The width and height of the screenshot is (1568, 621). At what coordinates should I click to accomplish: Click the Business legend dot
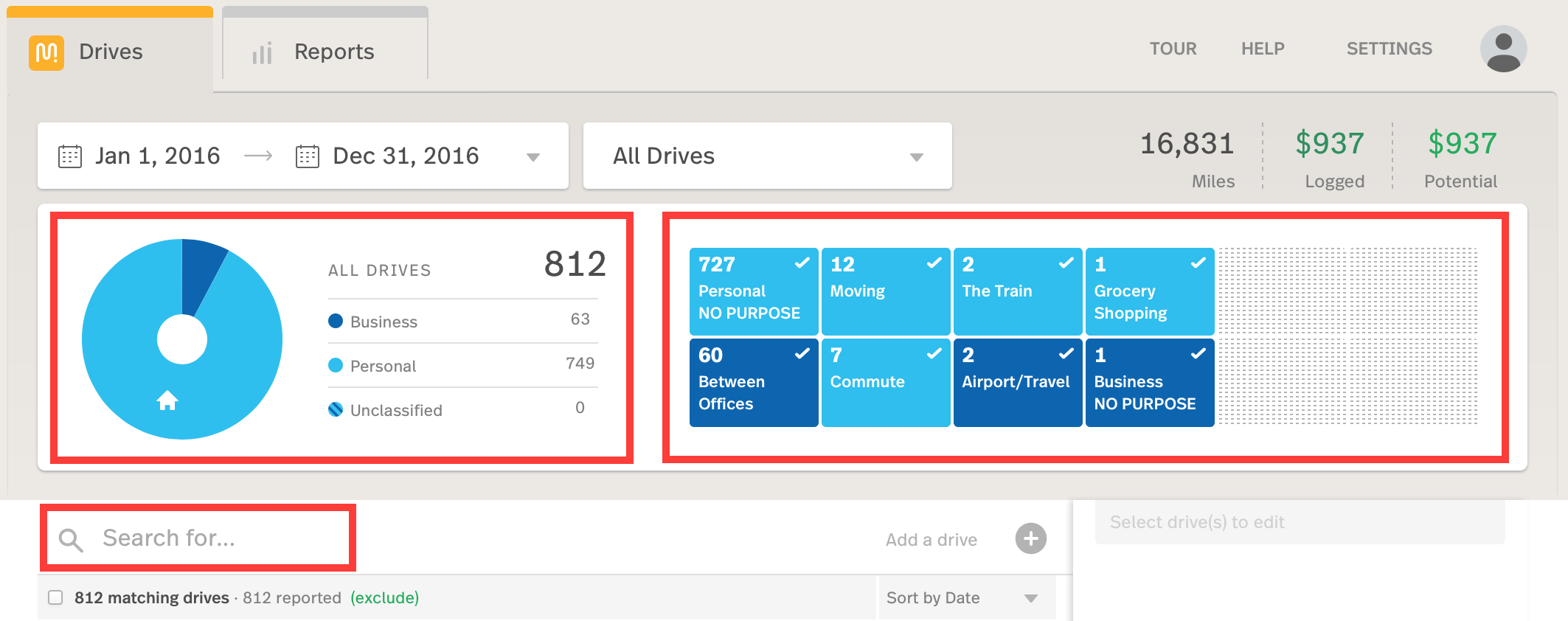click(336, 321)
